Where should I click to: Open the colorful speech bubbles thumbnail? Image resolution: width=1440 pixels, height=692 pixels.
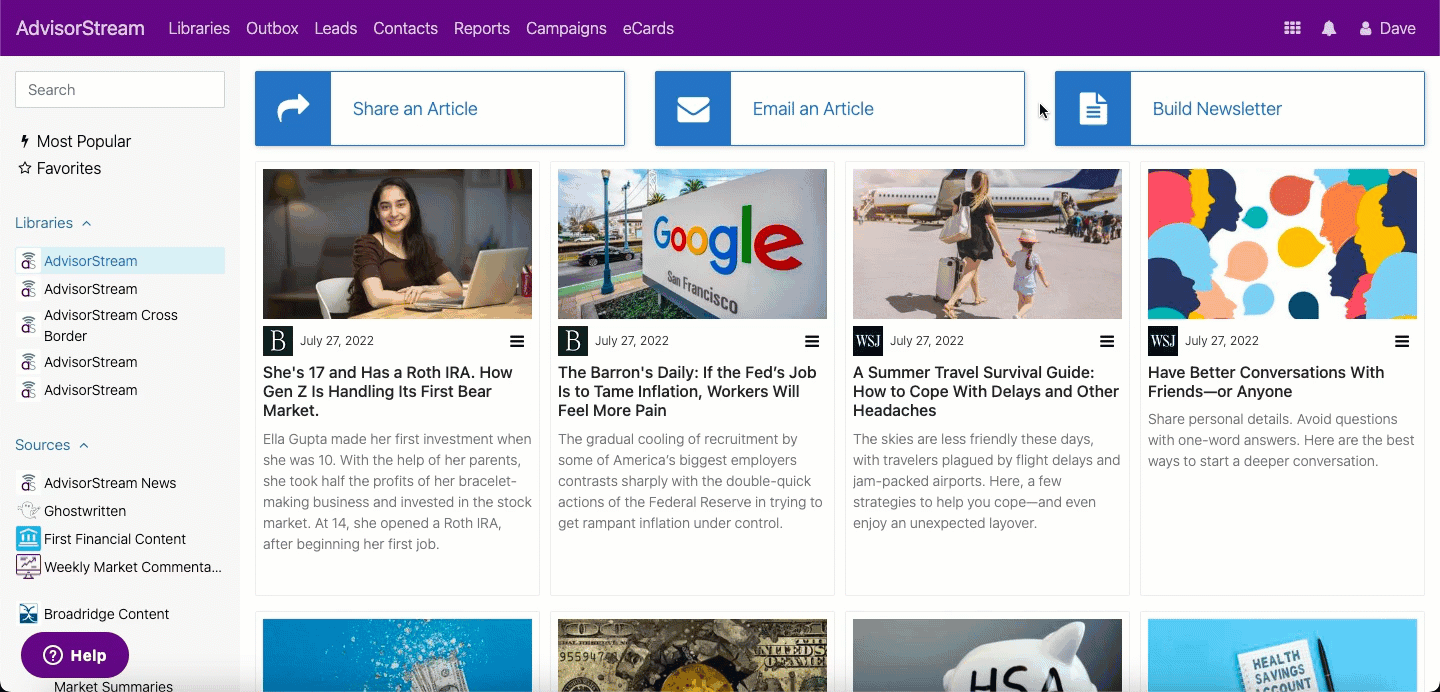(x=1282, y=244)
